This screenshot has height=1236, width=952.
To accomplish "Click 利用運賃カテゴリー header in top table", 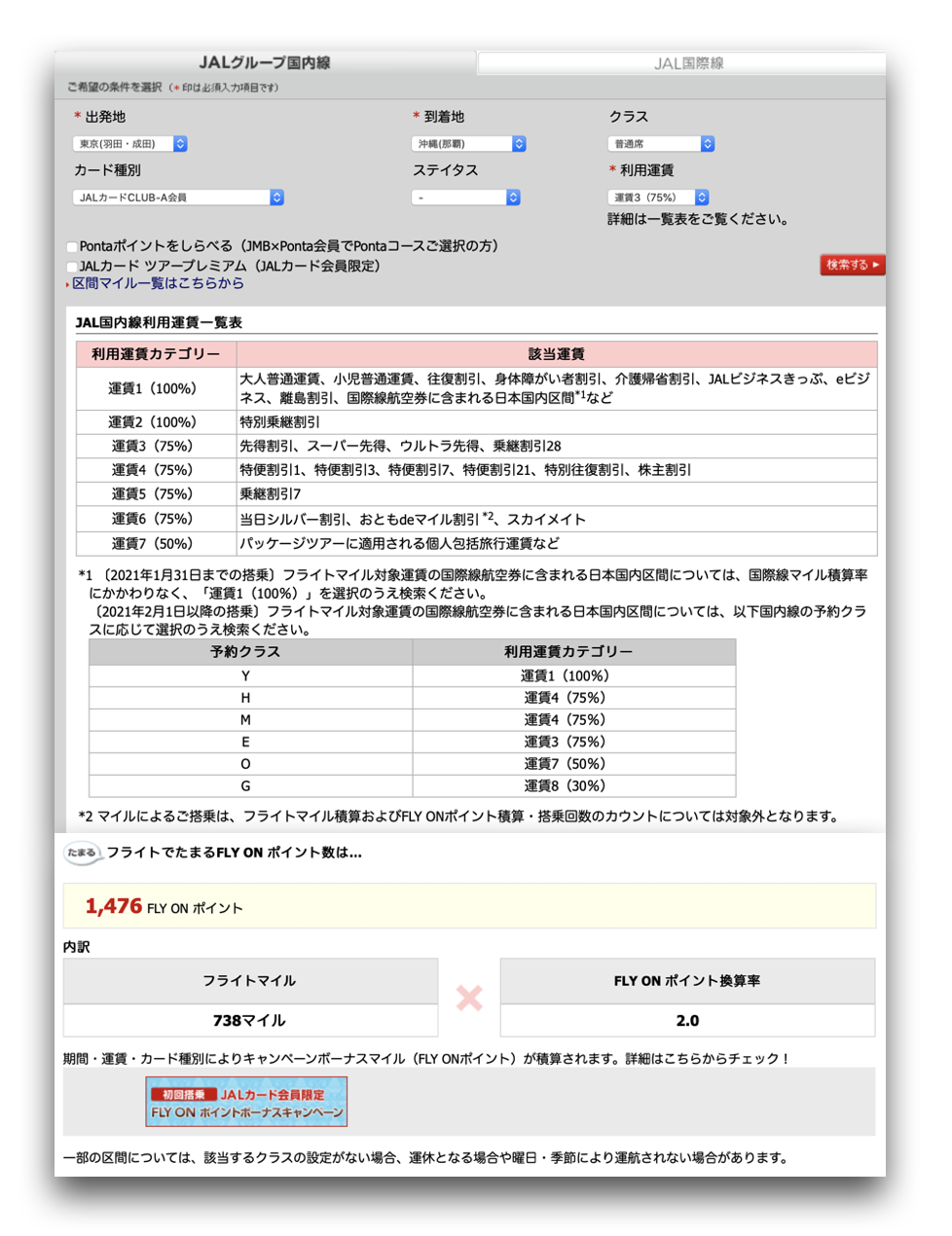I will [156, 354].
